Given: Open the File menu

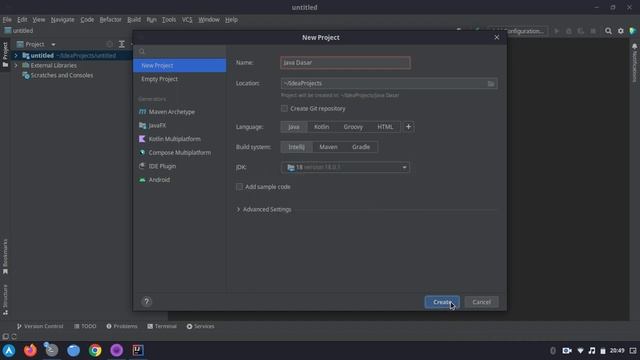Looking at the screenshot, I should click(7, 20).
